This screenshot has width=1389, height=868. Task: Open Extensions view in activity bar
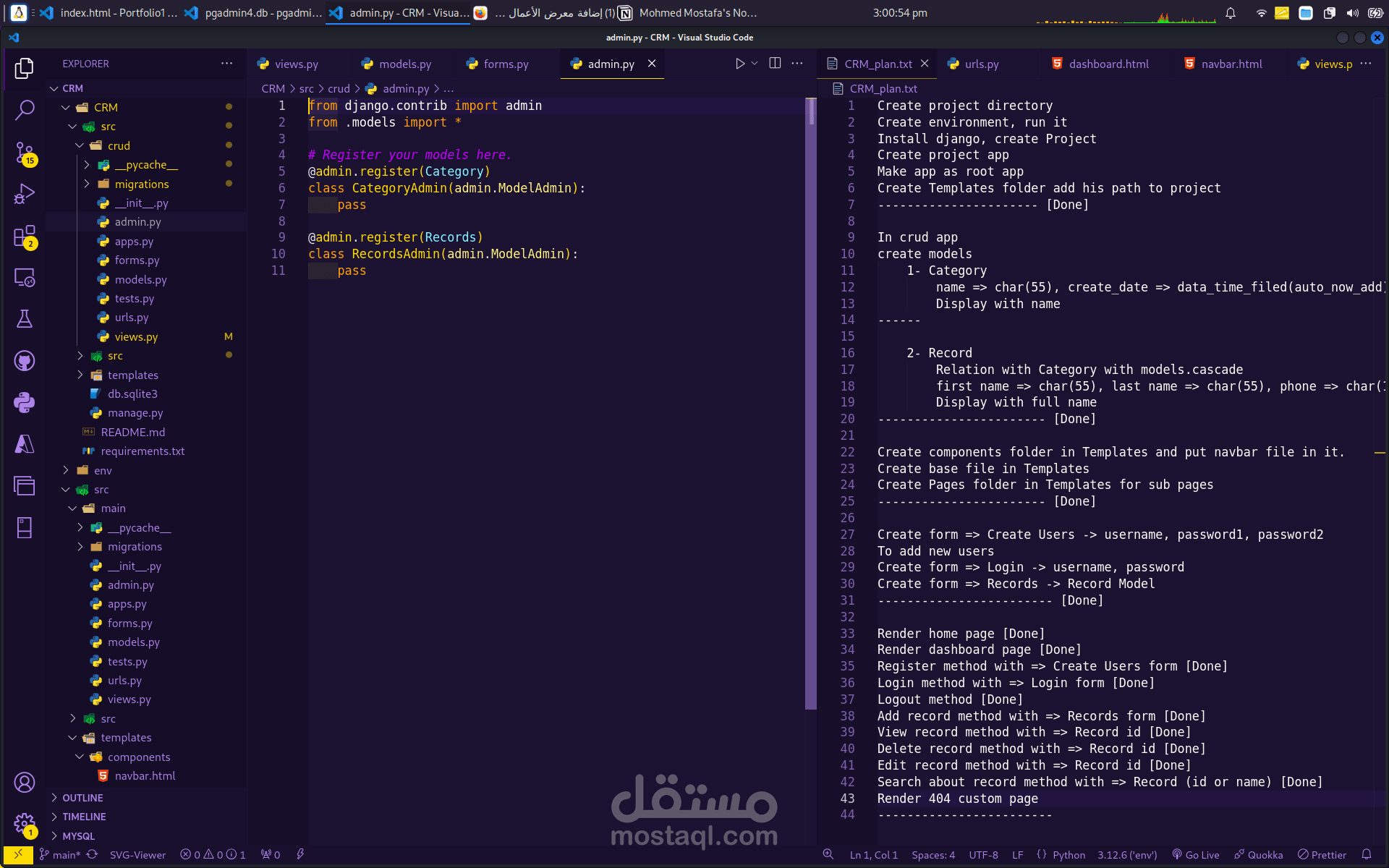coord(25,237)
